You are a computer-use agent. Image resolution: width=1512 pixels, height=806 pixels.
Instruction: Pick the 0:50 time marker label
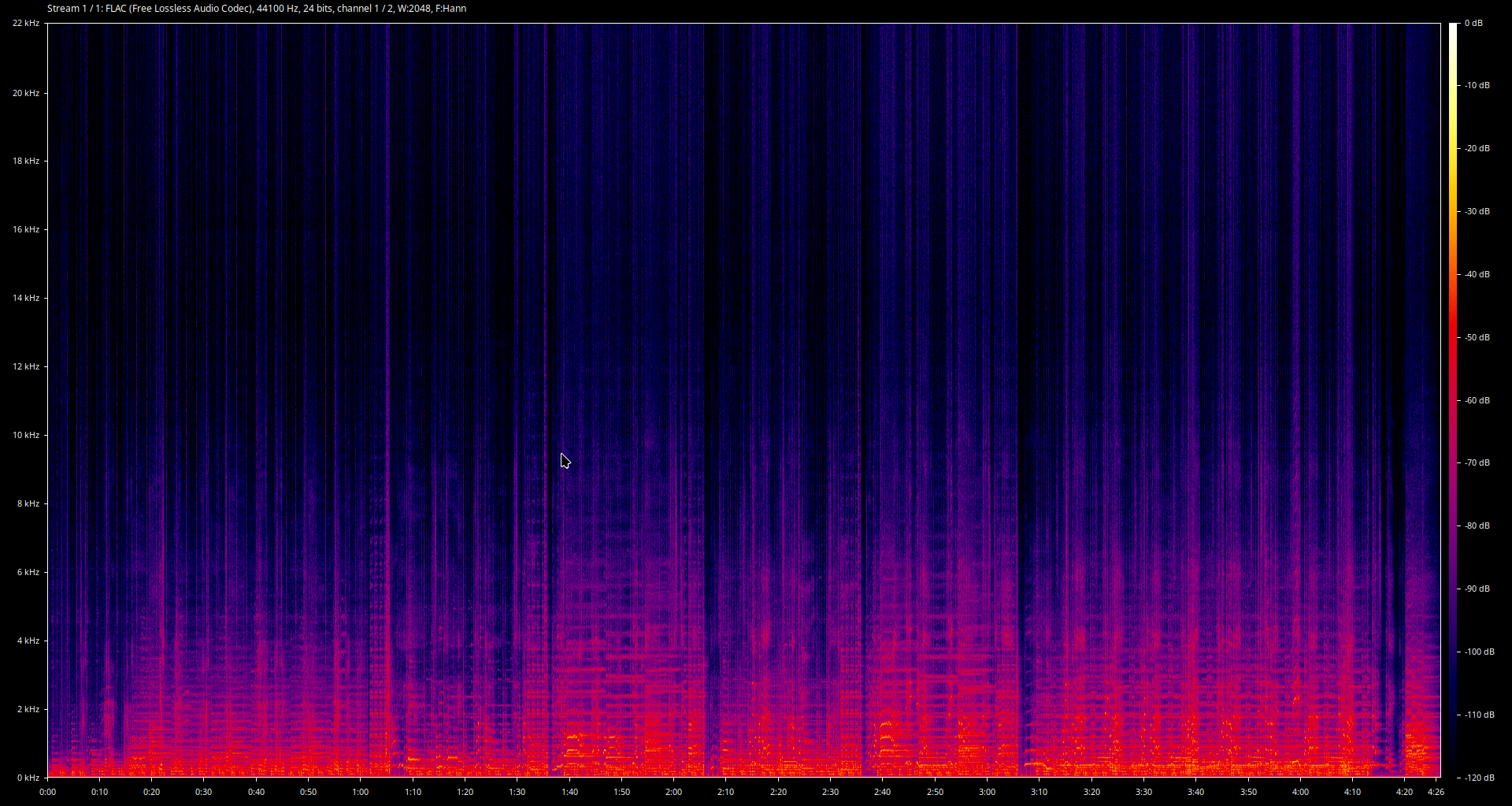point(309,792)
